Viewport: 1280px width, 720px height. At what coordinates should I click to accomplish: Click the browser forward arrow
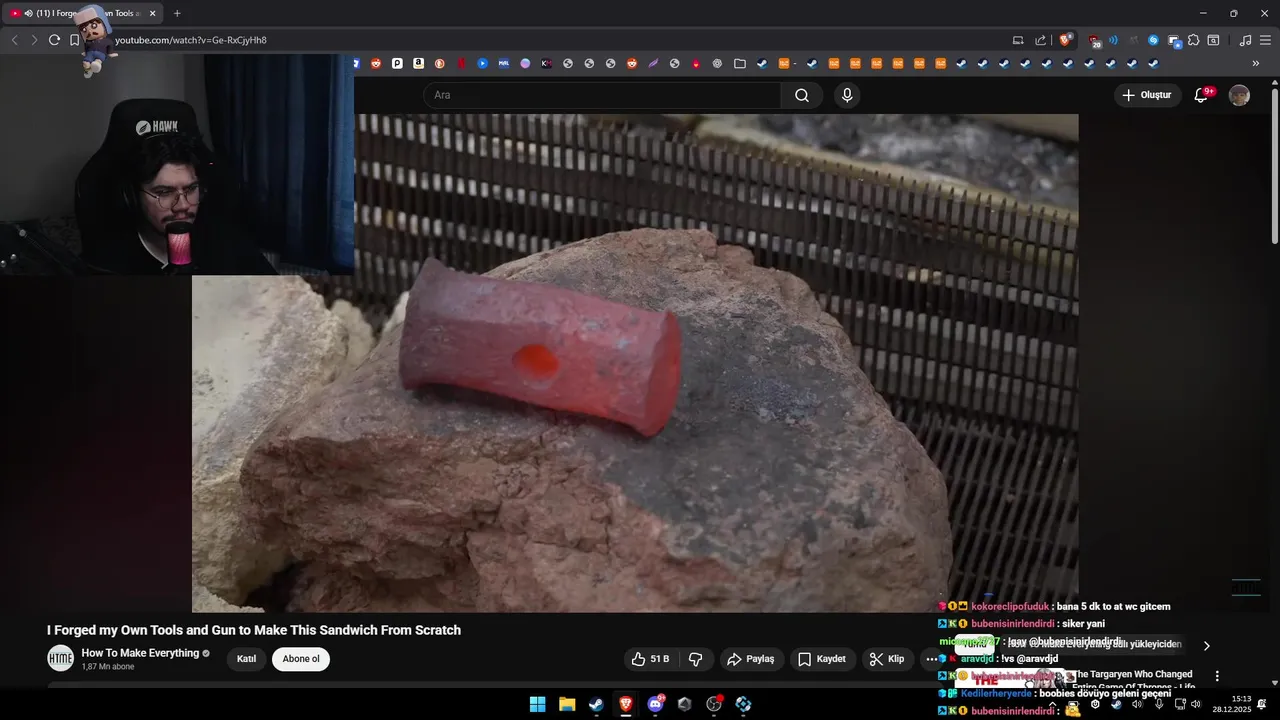pos(34,40)
